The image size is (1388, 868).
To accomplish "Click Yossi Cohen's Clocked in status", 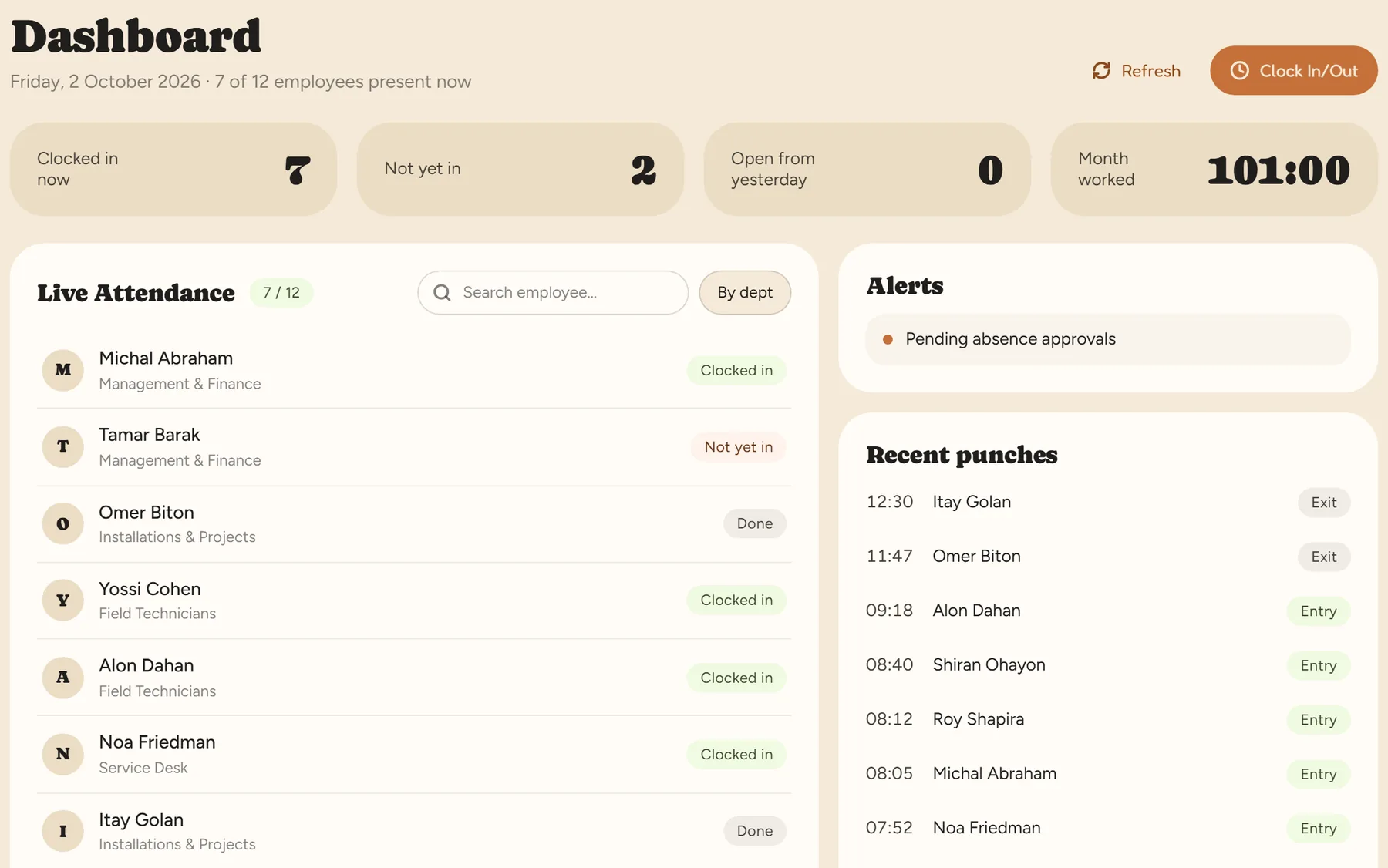I will pos(736,600).
